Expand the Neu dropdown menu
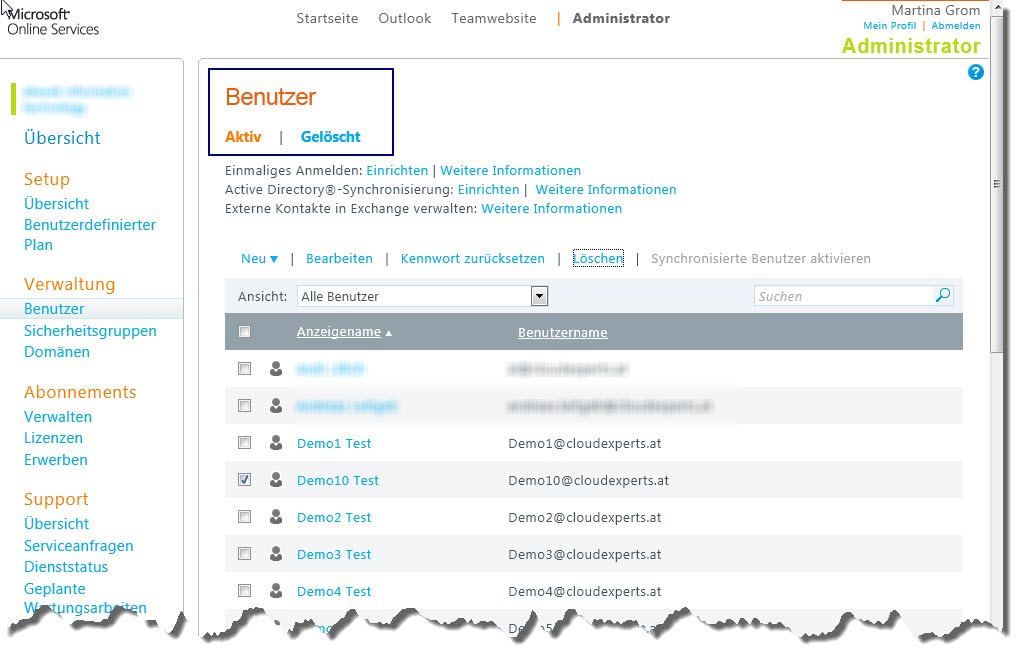The width and height of the screenshot is (1019, 663). pos(259,259)
